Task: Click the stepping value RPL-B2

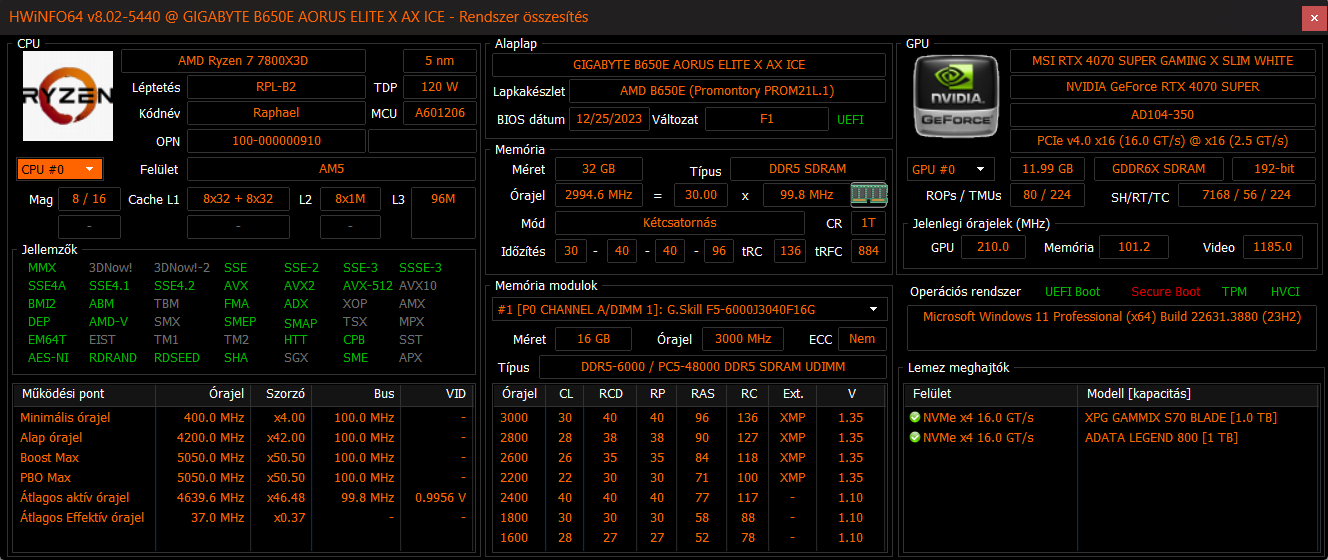Action: (x=276, y=87)
